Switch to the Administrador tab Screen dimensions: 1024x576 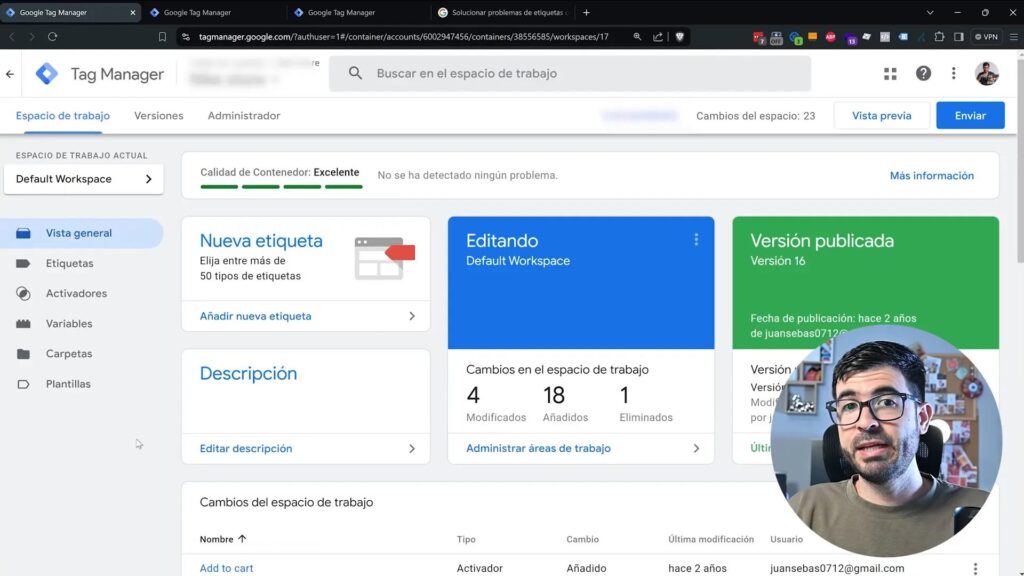click(x=244, y=116)
